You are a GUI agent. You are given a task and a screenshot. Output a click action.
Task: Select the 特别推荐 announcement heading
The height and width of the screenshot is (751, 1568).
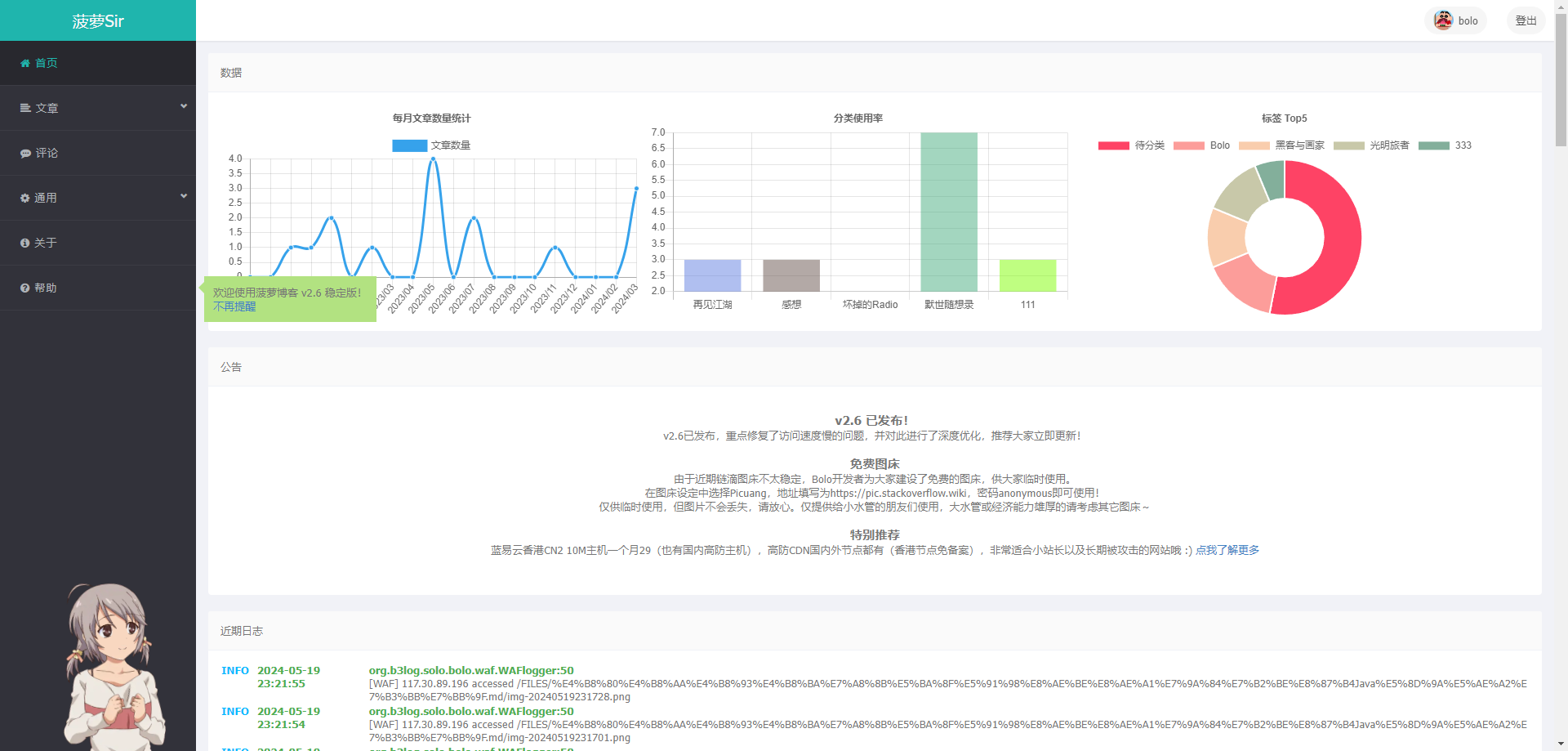(875, 535)
